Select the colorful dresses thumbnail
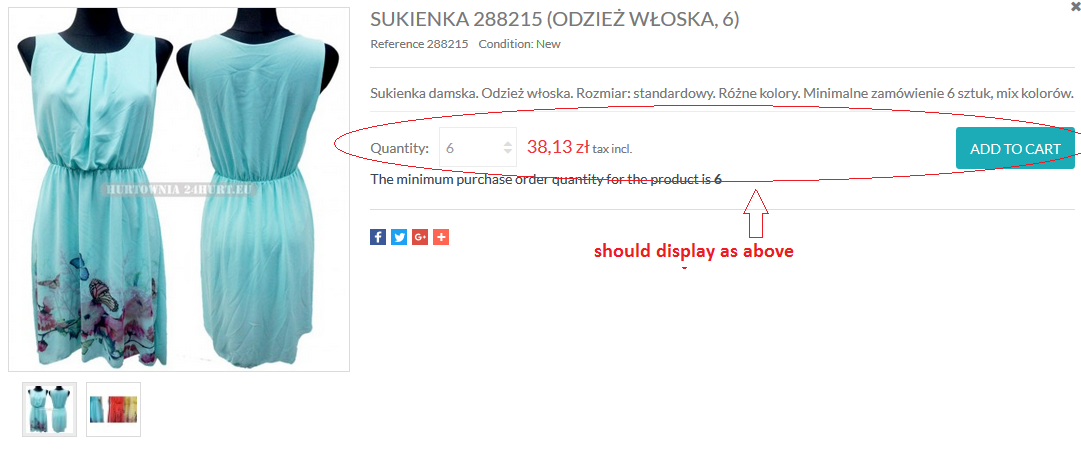The image size is (1081, 450). click(x=113, y=409)
